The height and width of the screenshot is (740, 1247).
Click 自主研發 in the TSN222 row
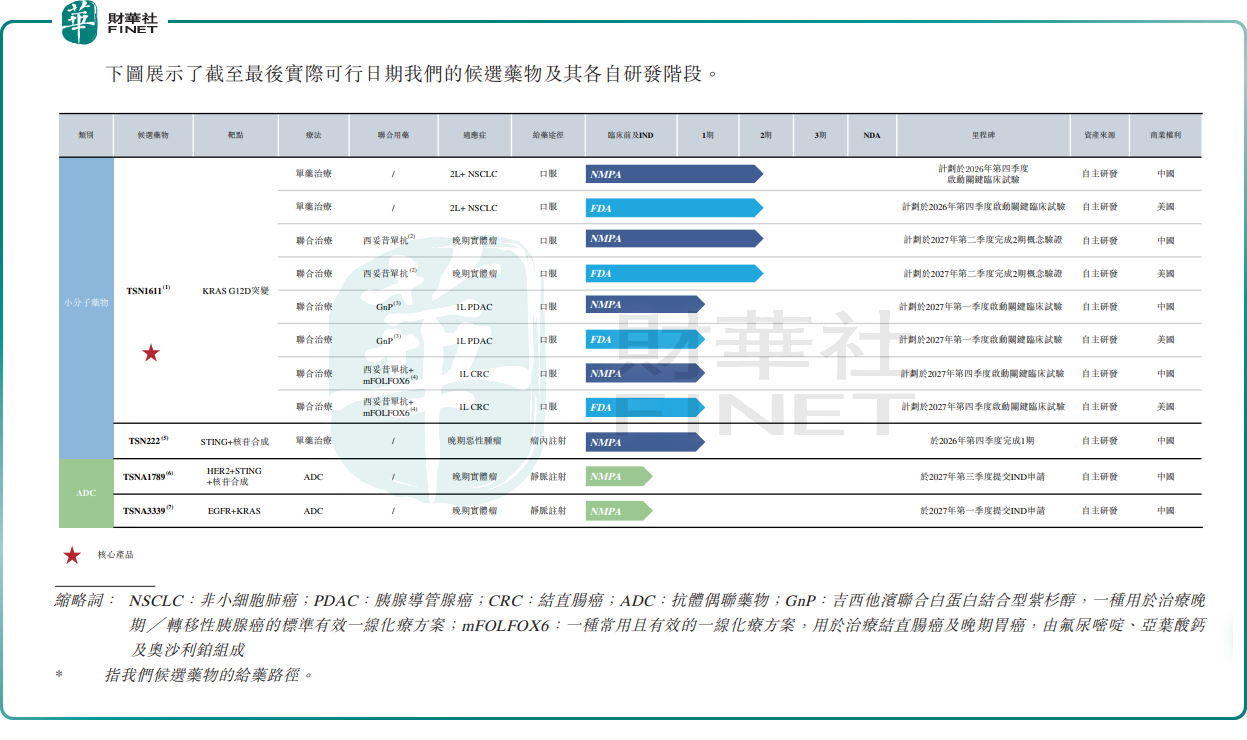point(1100,440)
